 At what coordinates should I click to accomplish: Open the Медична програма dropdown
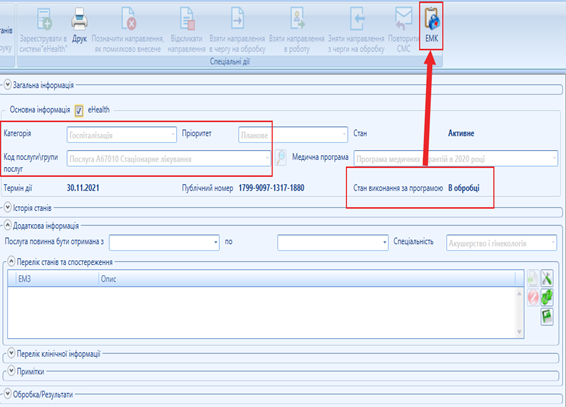(x=456, y=158)
